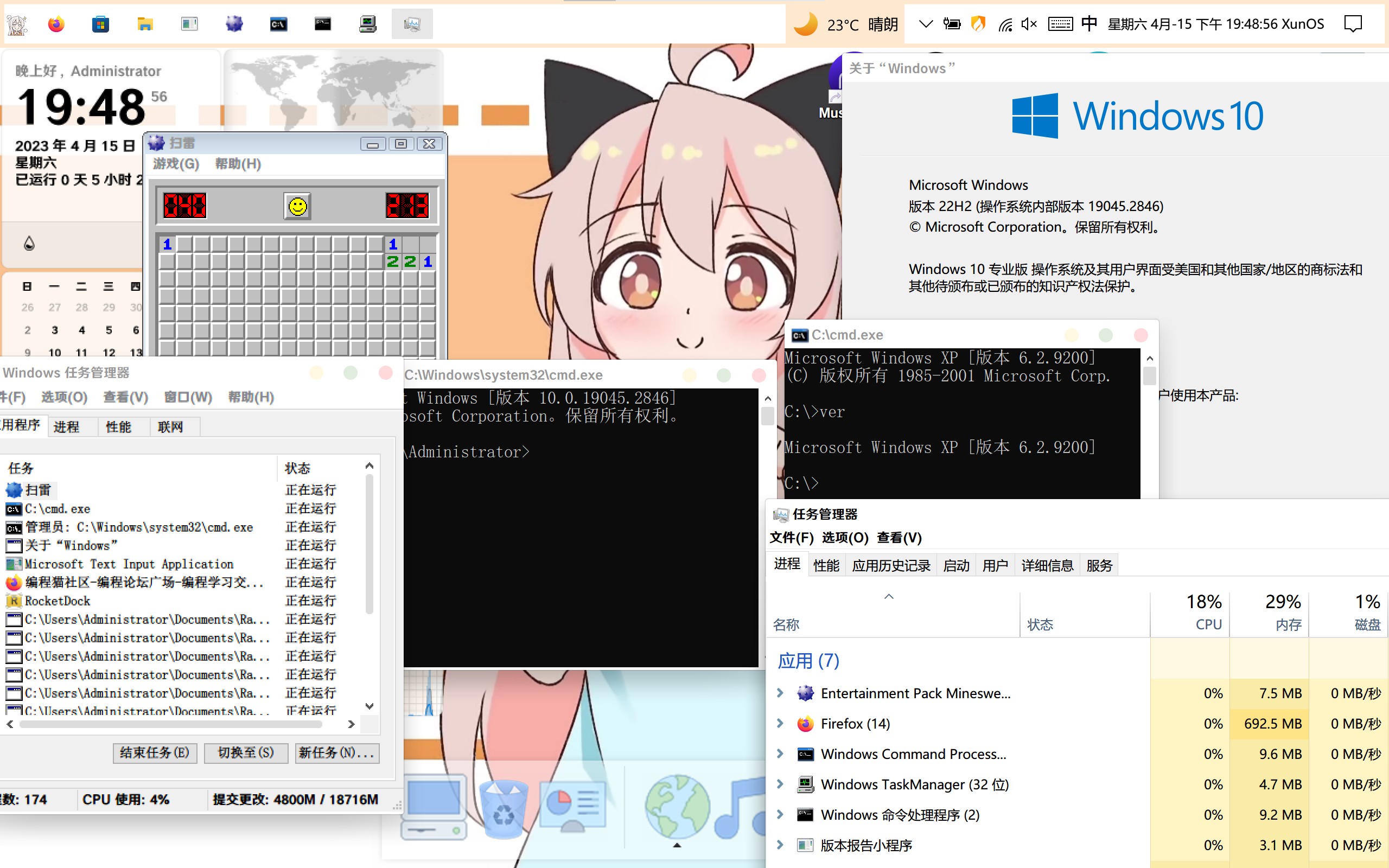Open the orange security shield tray icon
The height and width of the screenshot is (868, 1389).
pos(978,24)
